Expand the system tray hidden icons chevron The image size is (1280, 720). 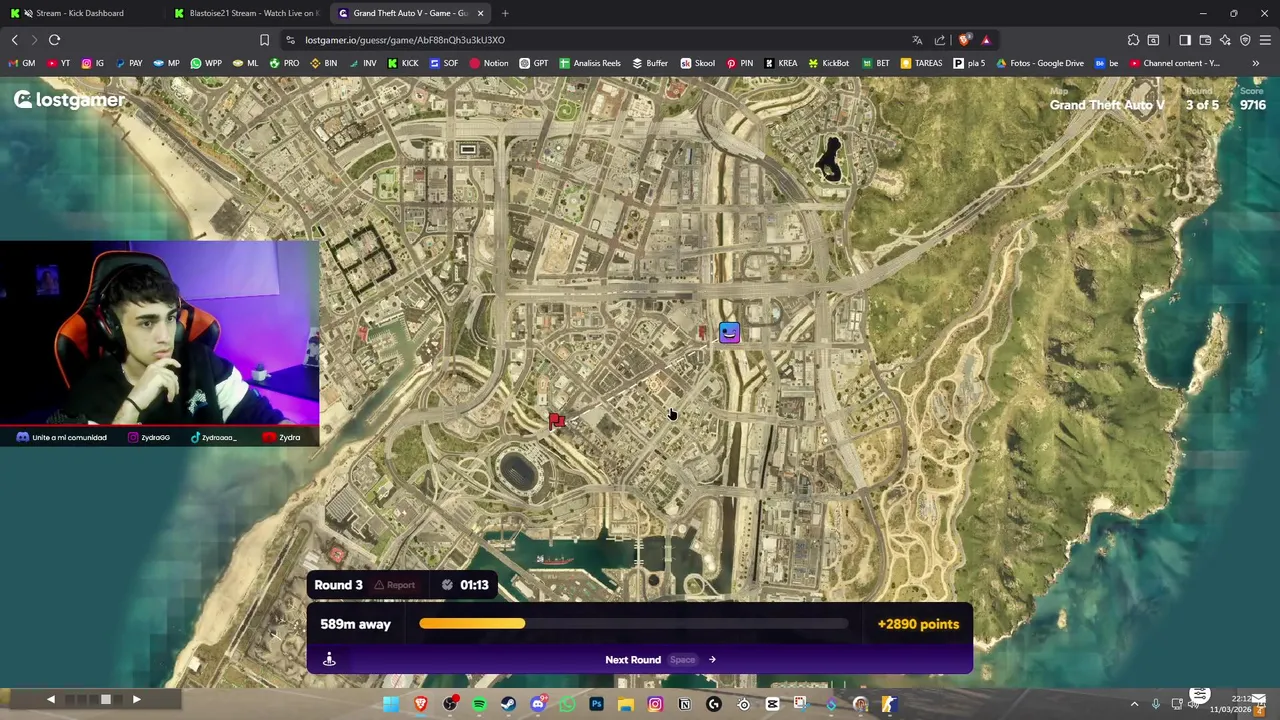click(x=1134, y=705)
